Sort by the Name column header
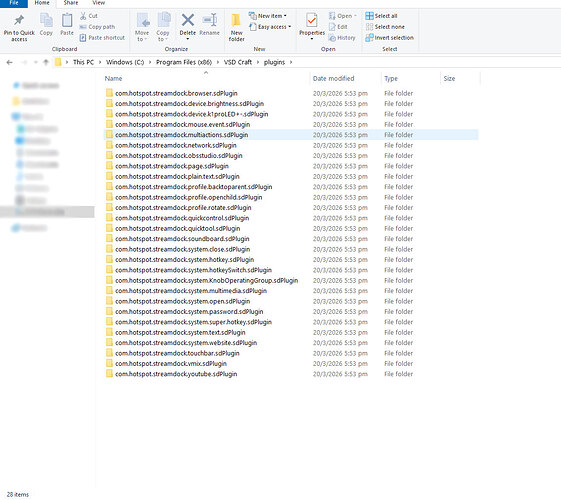Image resolution: width=561 pixels, height=500 pixels. 113,78
